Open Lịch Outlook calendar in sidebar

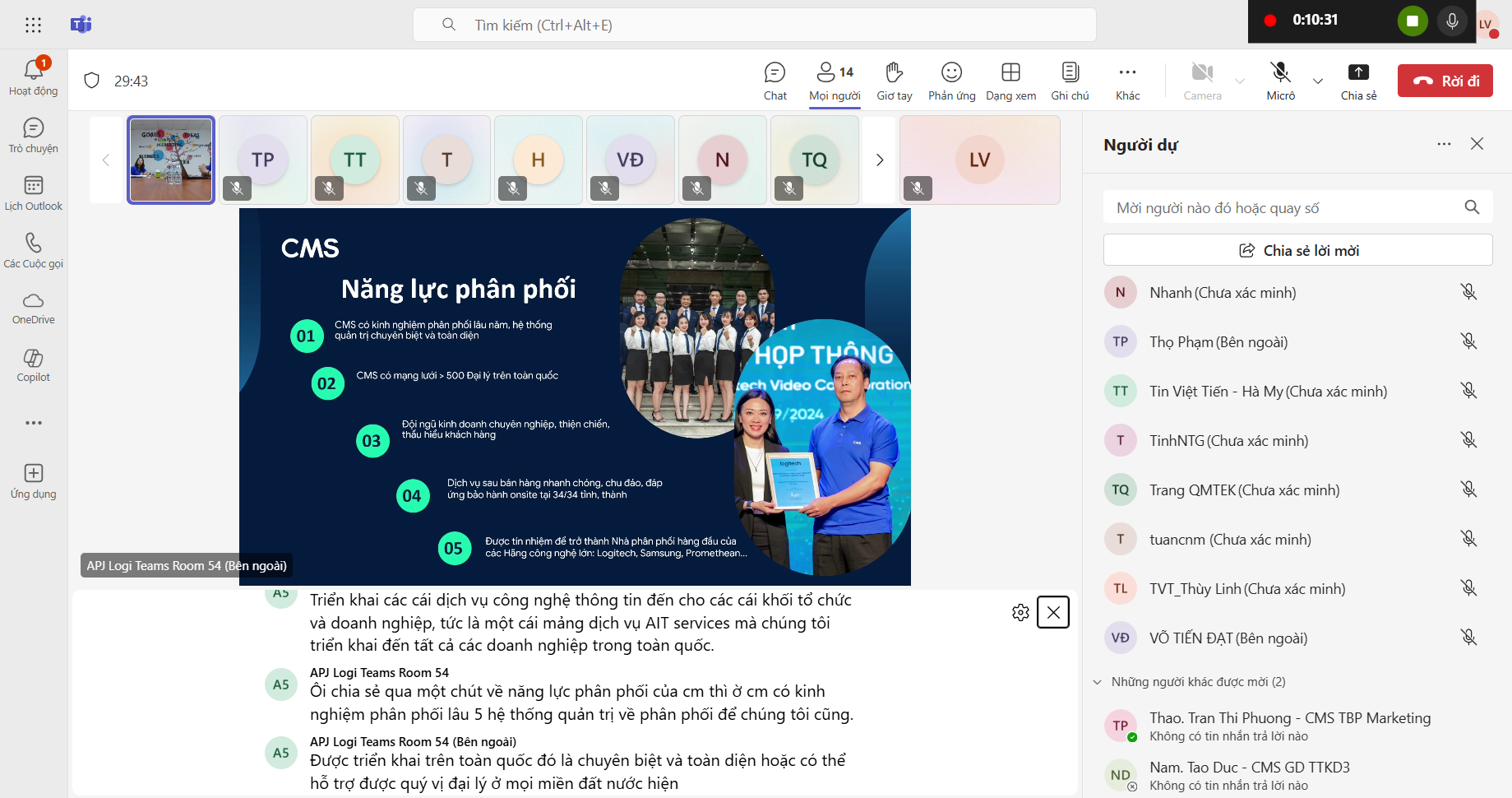click(x=34, y=193)
